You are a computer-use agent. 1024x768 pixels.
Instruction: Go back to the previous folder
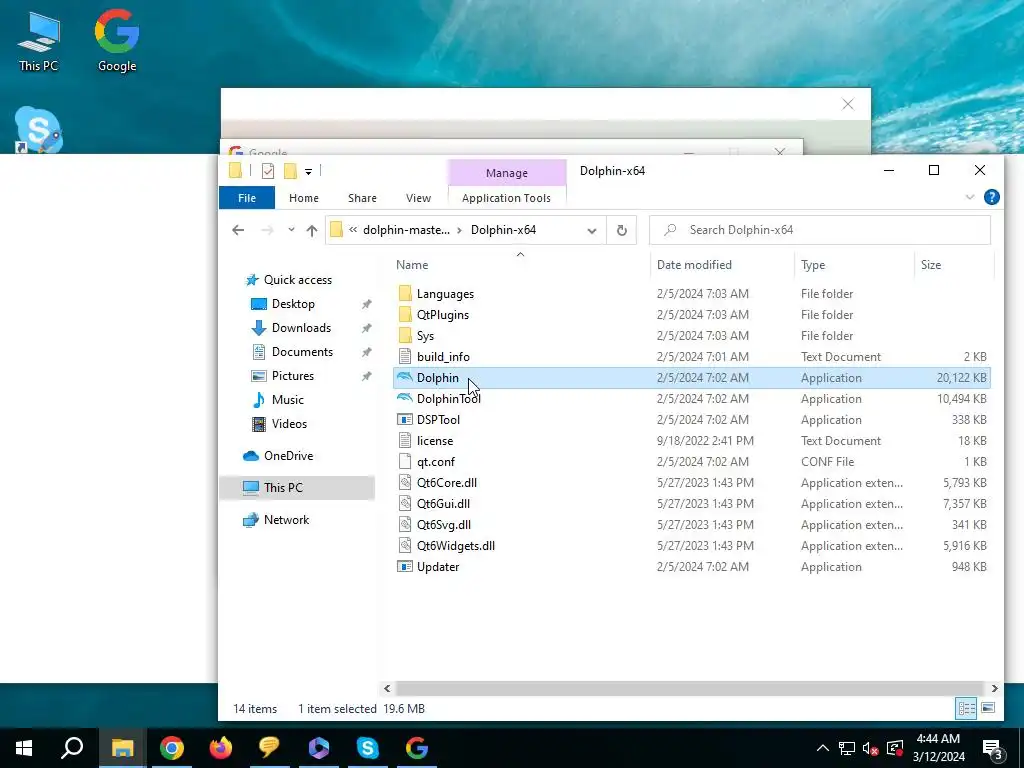[238, 230]
